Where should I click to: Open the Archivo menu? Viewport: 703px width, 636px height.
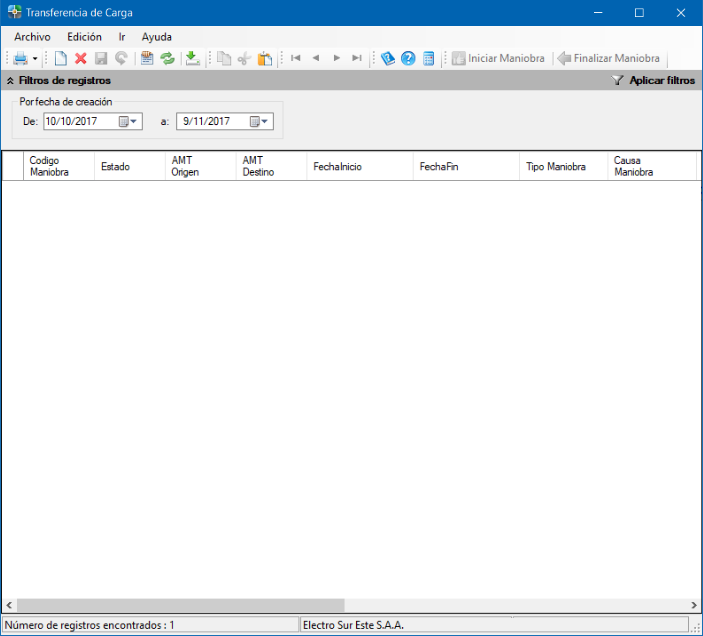pos(32,37)
